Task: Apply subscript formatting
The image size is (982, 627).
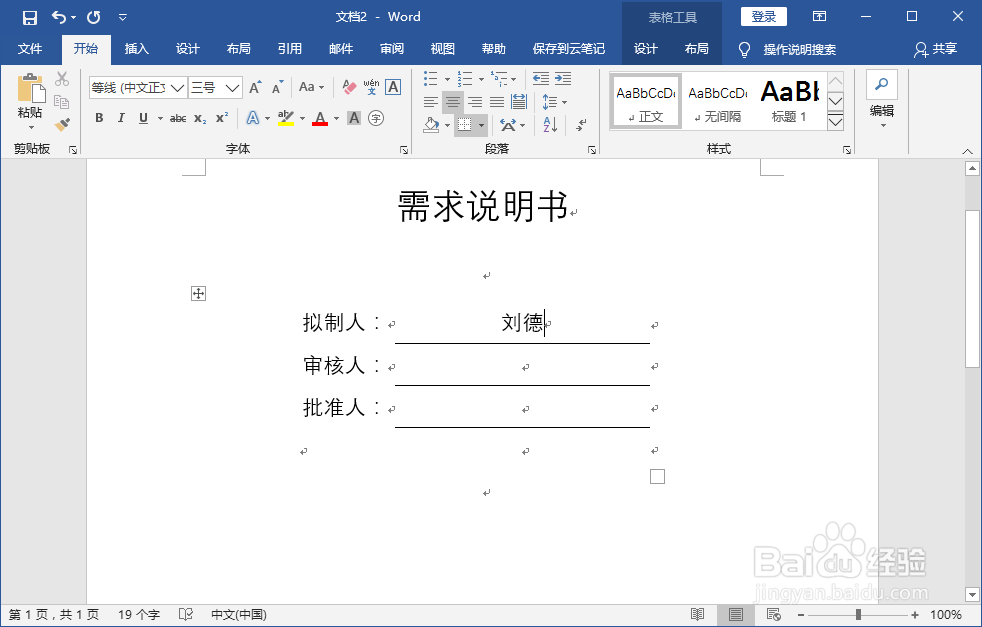Action: [199, 119]
